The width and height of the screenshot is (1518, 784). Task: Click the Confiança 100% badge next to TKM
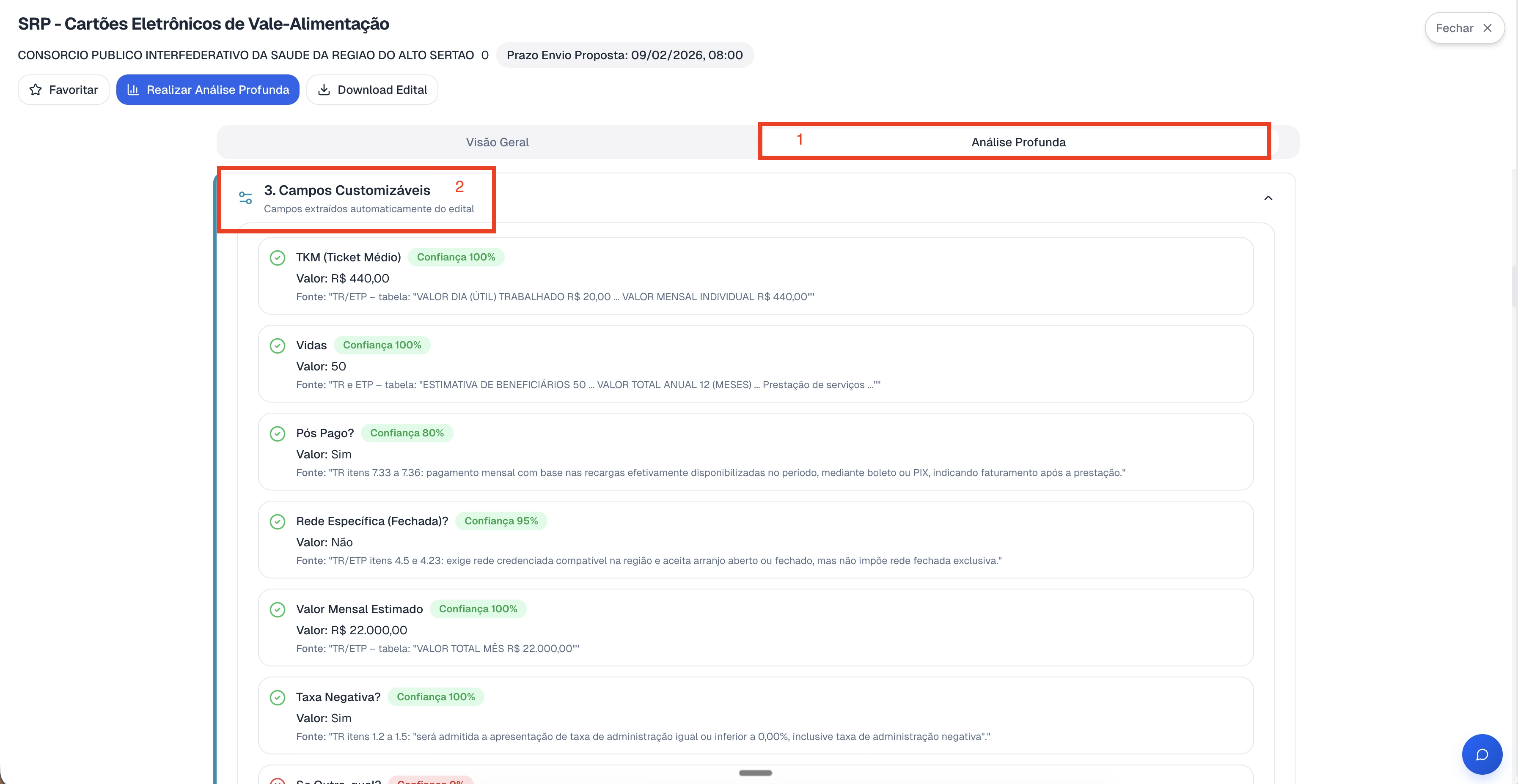[456, 257]
